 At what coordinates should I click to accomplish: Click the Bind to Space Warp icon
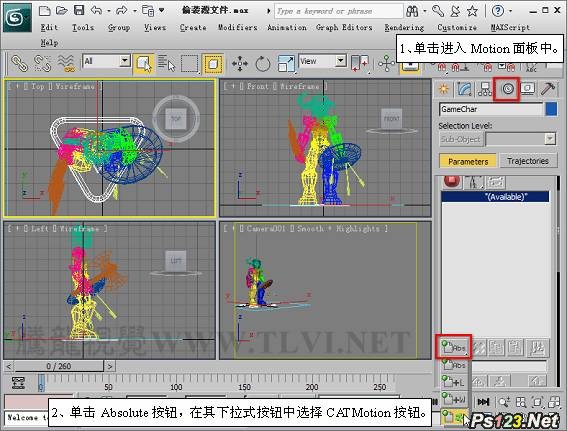(67, 63)
